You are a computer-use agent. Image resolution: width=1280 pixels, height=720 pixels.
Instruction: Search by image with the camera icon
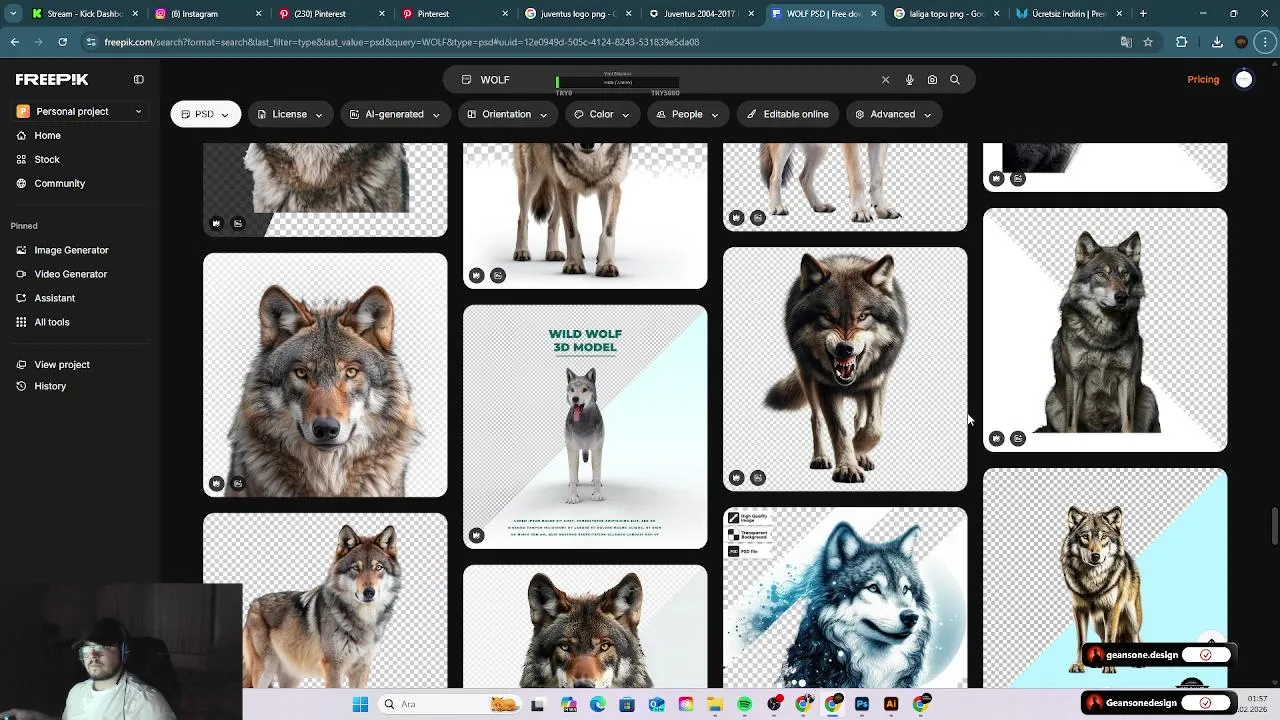coord(932,80)
